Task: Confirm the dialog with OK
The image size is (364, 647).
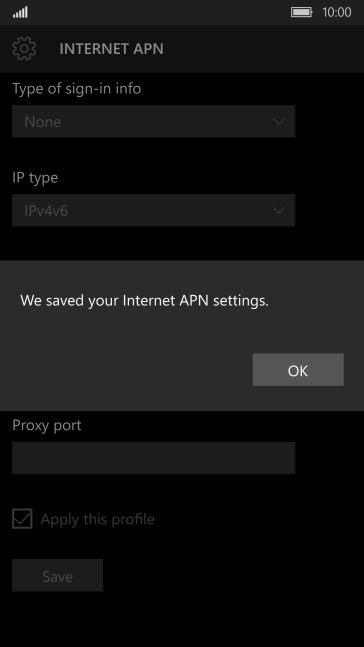Action: tap(298, 370)
